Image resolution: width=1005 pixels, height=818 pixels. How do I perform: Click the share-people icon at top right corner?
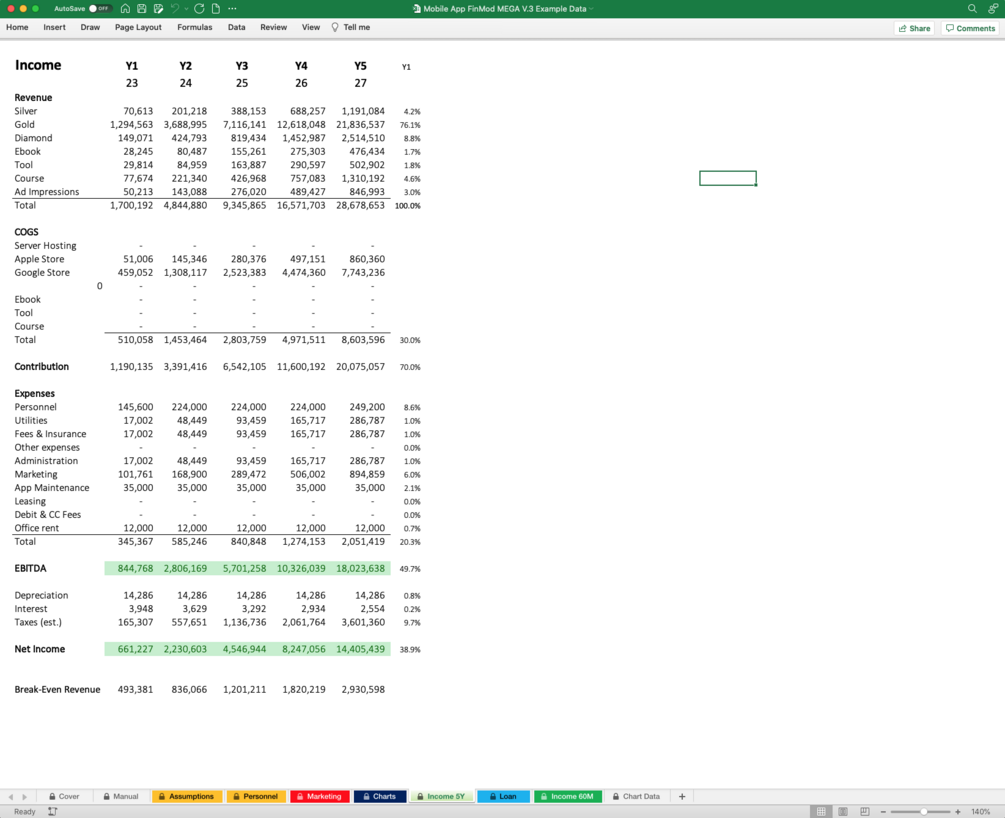point(993,8)
